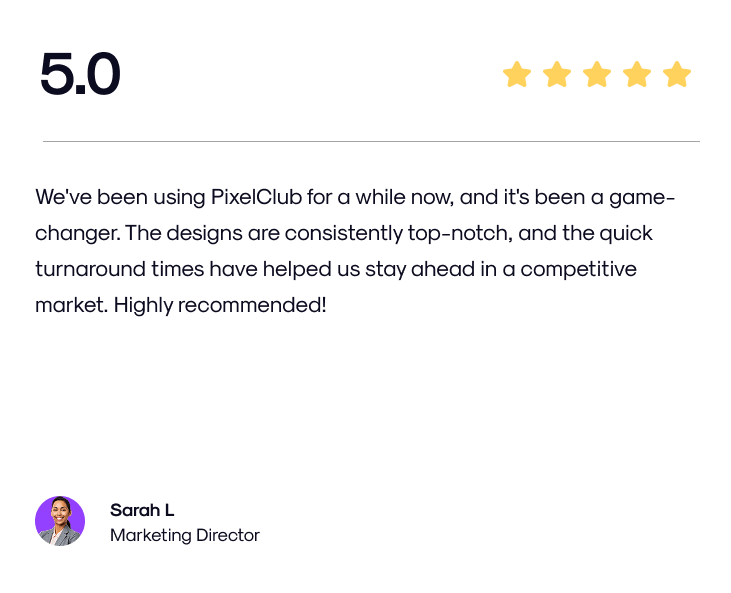Click the middle rating star
Viewport: 731px width, 593px height.
pos(597,75)
